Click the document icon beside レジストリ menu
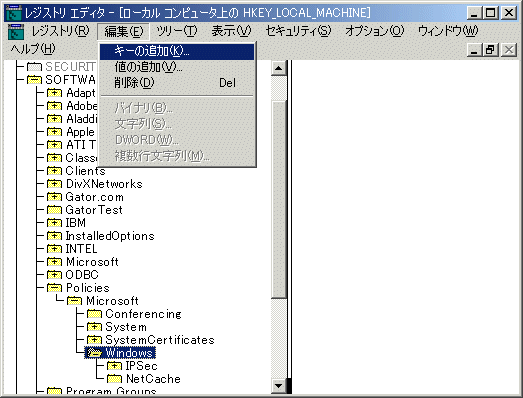The height and width of the screenshot is (398, 523). pos(16,32)
